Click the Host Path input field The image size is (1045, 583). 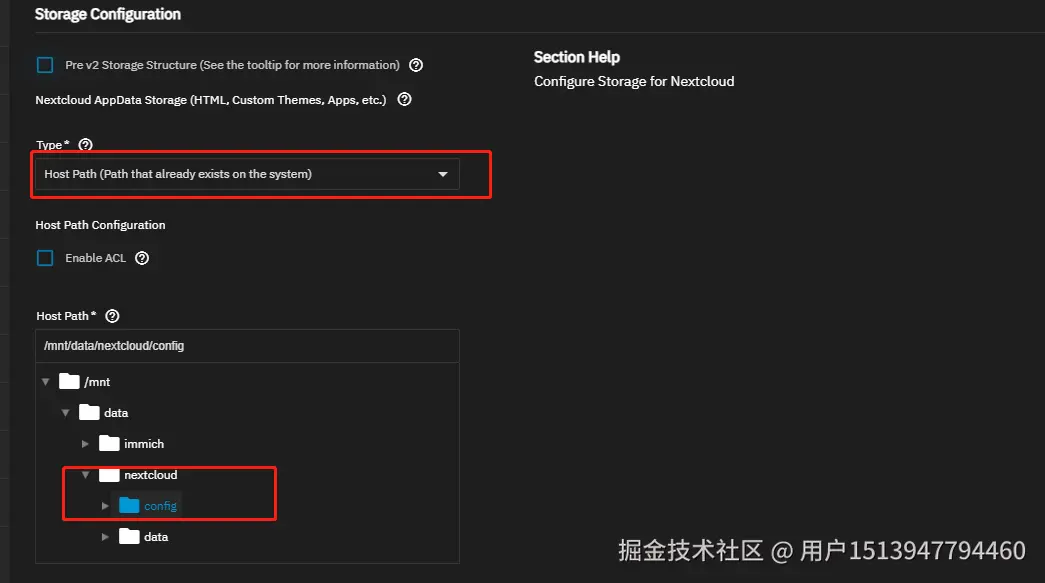[247, 346]
